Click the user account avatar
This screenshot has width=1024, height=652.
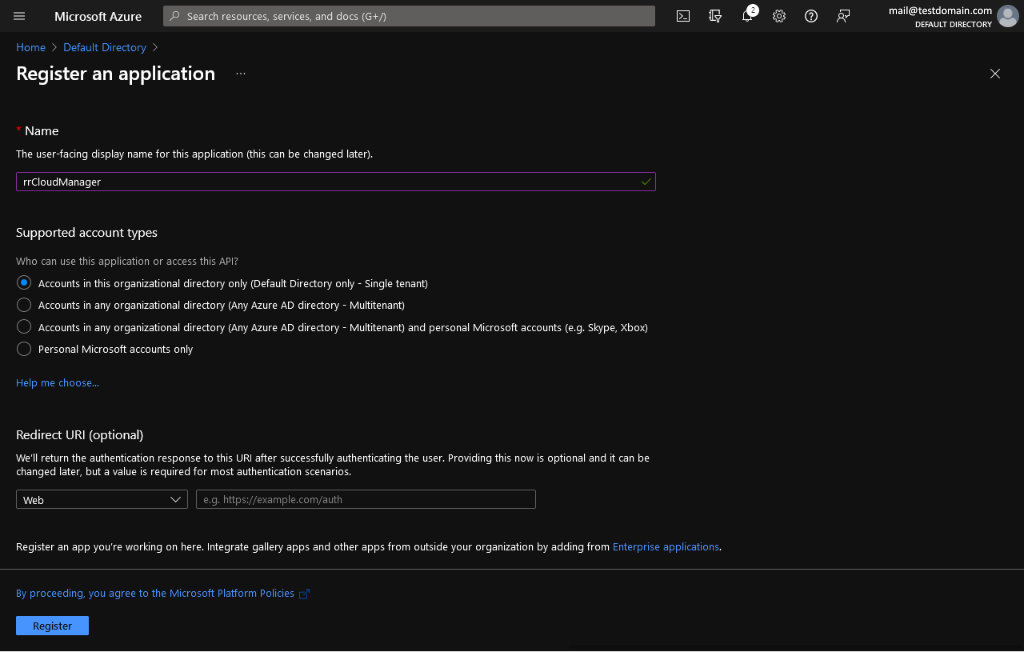(1008, 16)
